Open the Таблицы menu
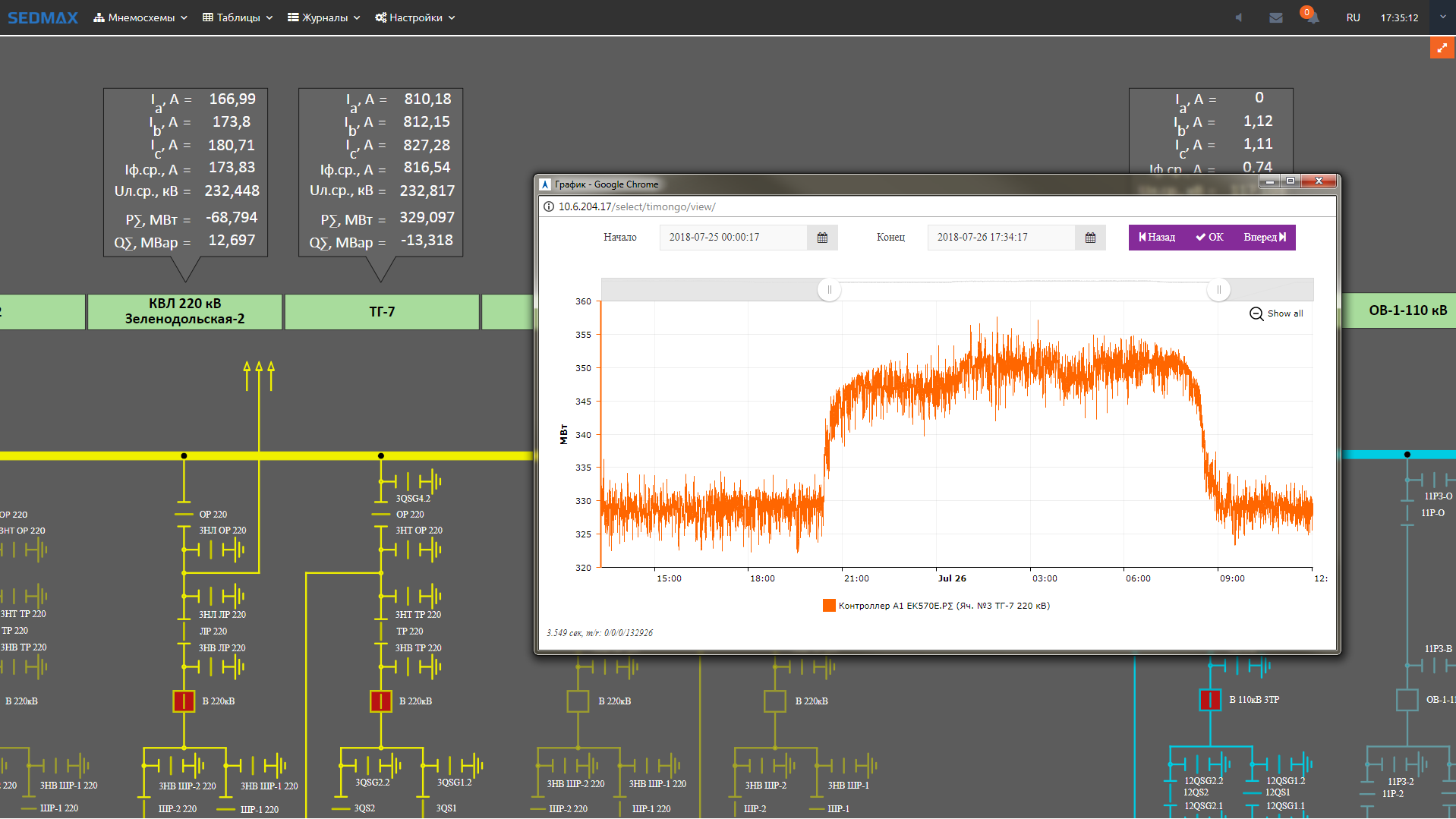Viewport: 1456px width, 819px height. click(x=238, y=17)
